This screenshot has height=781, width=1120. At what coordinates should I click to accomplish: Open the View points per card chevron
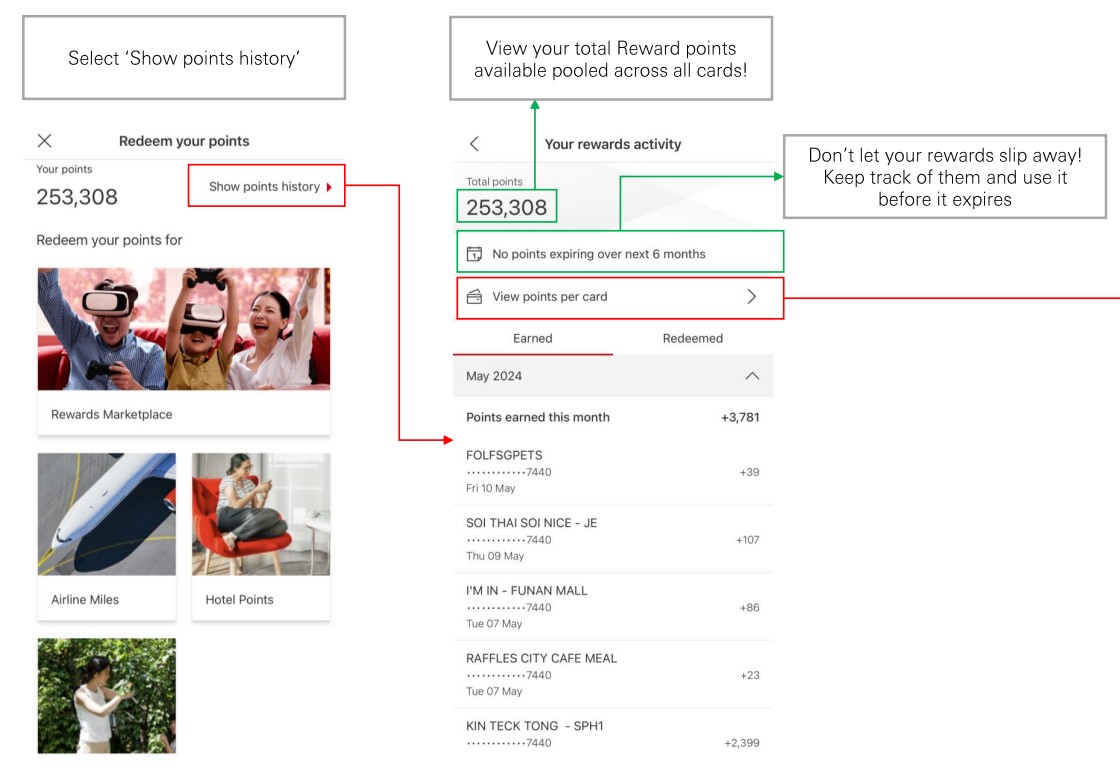752,297
